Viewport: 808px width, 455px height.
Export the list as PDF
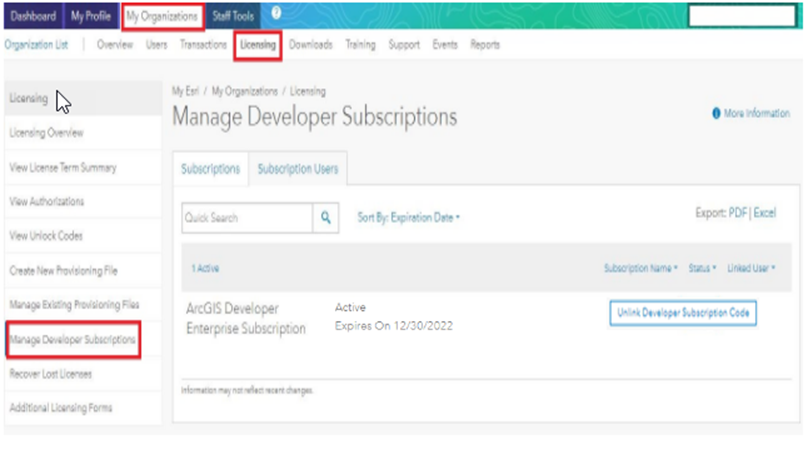pos(737,213)
